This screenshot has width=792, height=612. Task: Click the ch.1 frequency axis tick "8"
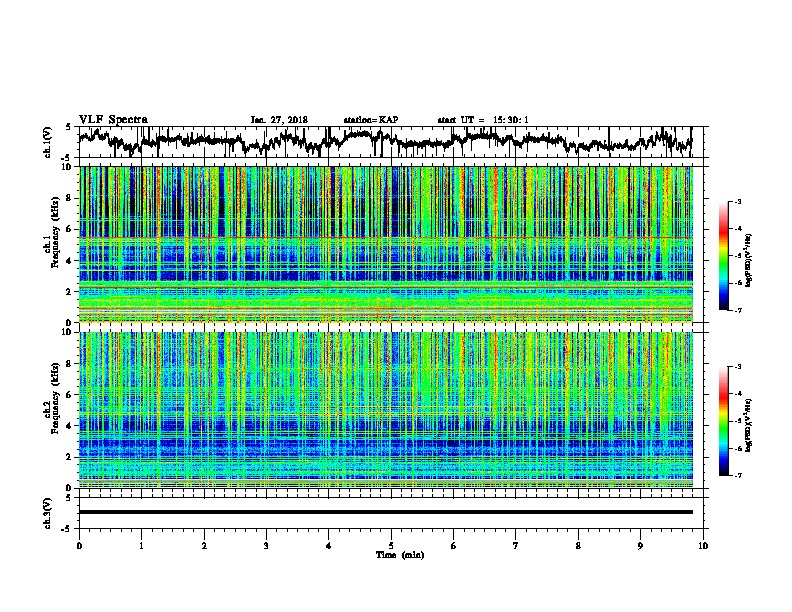(69, 198)
